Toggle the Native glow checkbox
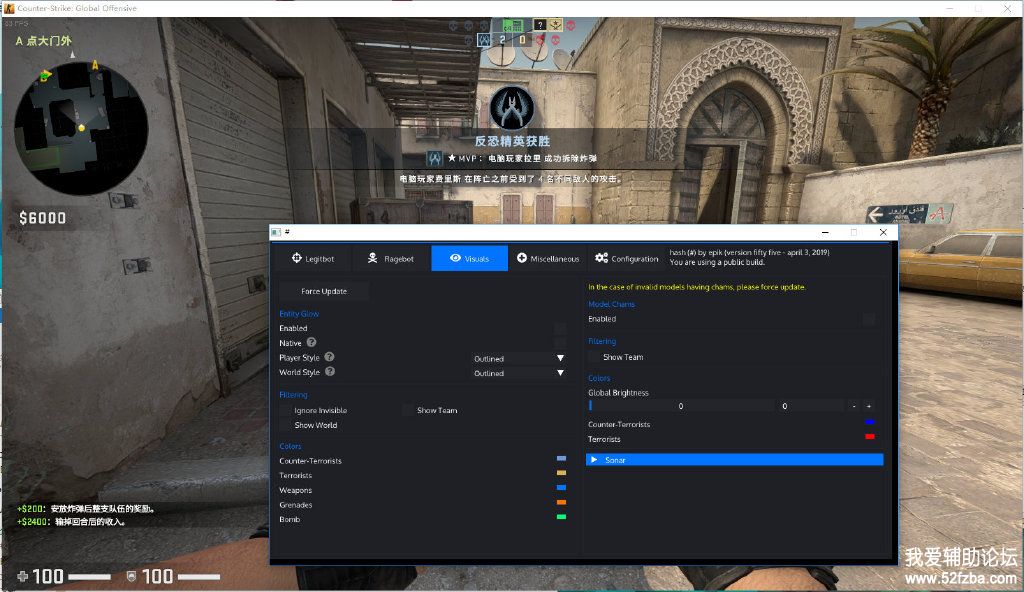This screenshot has width=1024, height=592. (x=560, y=342)
